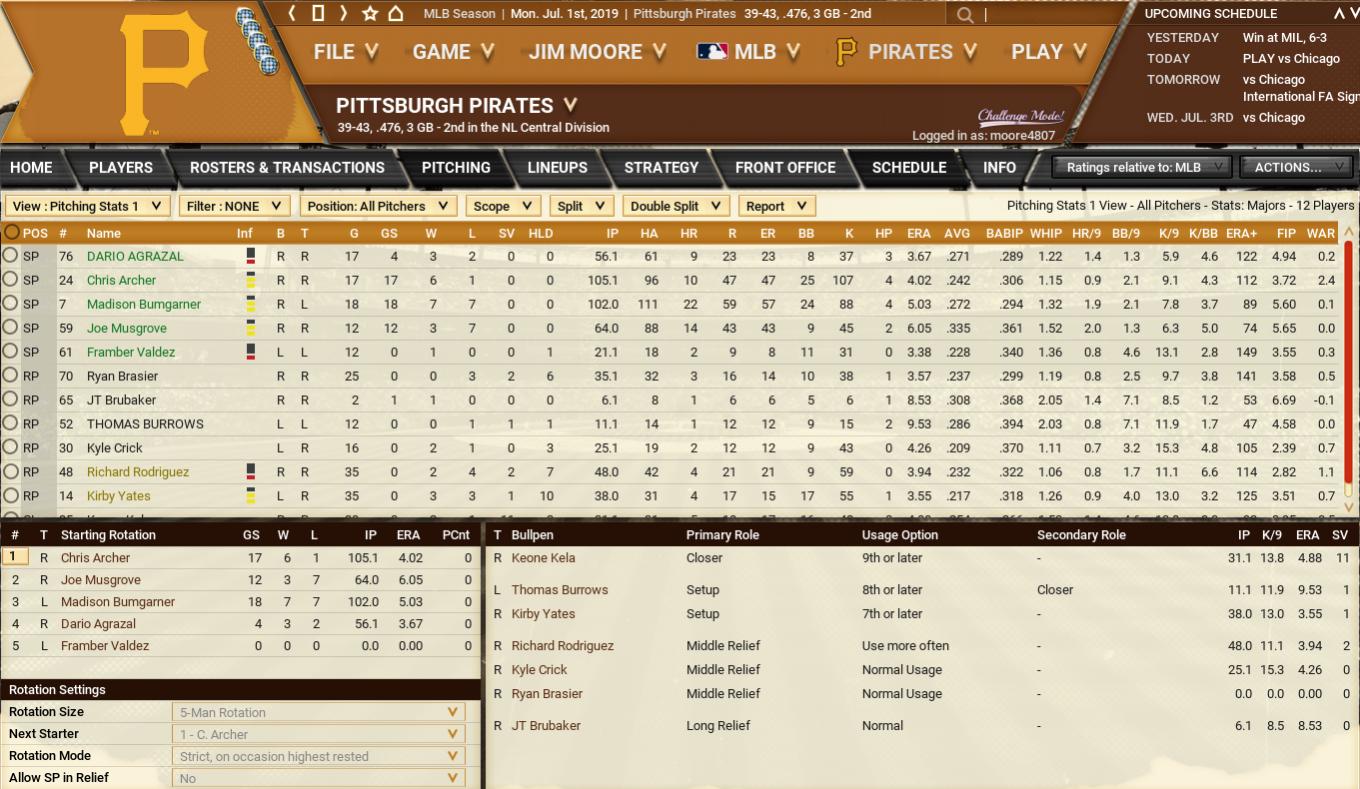This screenshot has height=789, width=1360.
Task: Open the Split dropdown
Action: point(581,206)
